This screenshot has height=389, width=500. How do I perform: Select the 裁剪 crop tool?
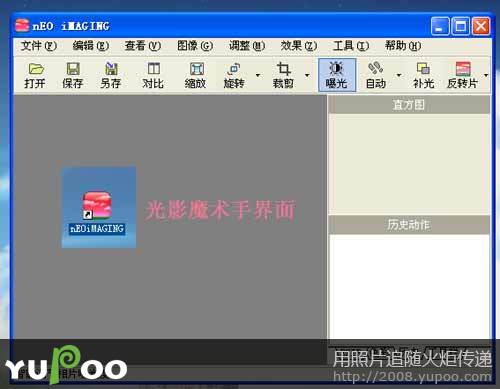(283, 75)
